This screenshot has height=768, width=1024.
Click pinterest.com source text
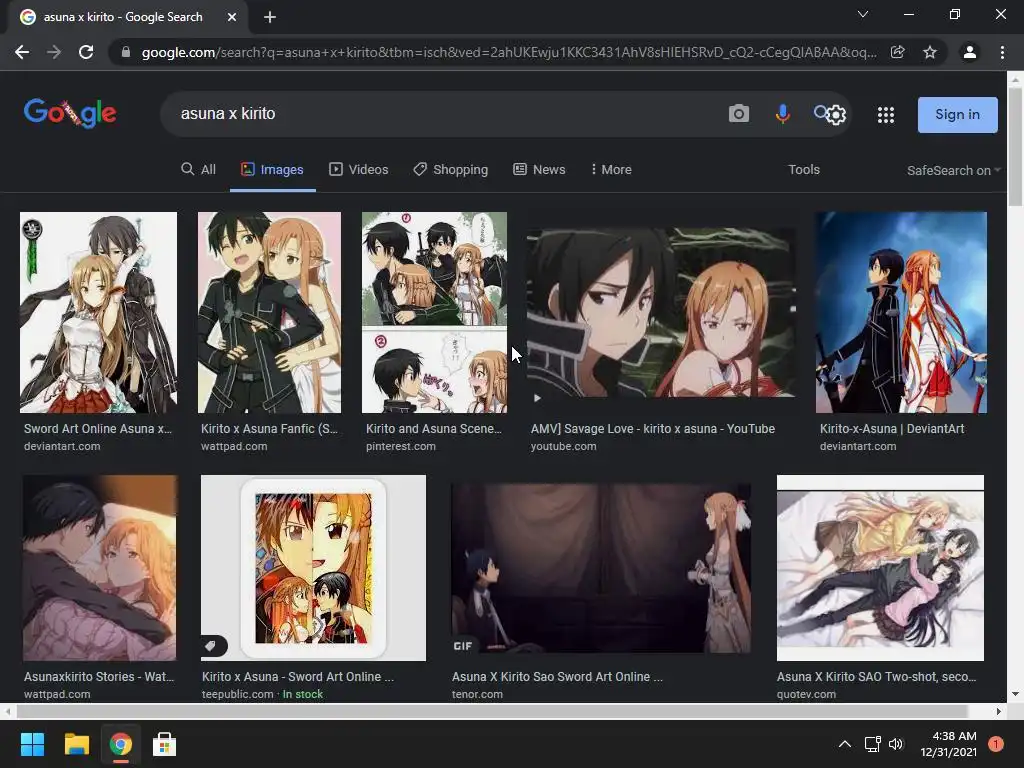tap(400, 447)
